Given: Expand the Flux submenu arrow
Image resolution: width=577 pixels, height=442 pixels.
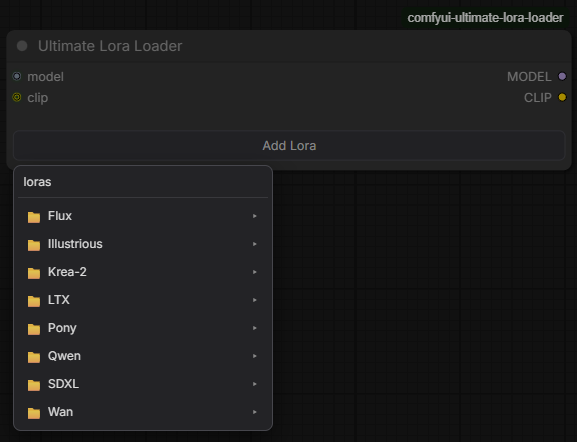Looking at the screenshot, I should 255,216.
